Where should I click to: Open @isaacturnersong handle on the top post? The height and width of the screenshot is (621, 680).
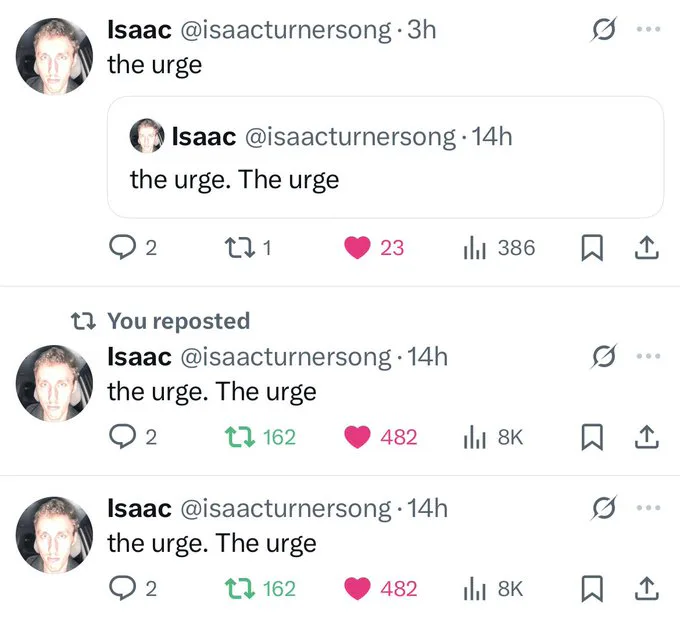point(285,30)
